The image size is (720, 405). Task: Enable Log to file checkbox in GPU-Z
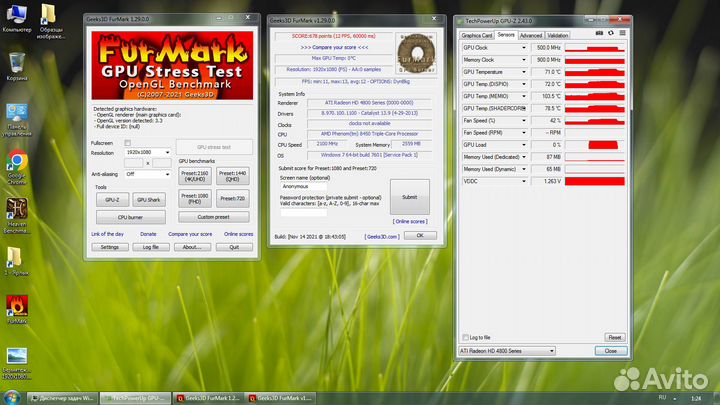[465, 338]
